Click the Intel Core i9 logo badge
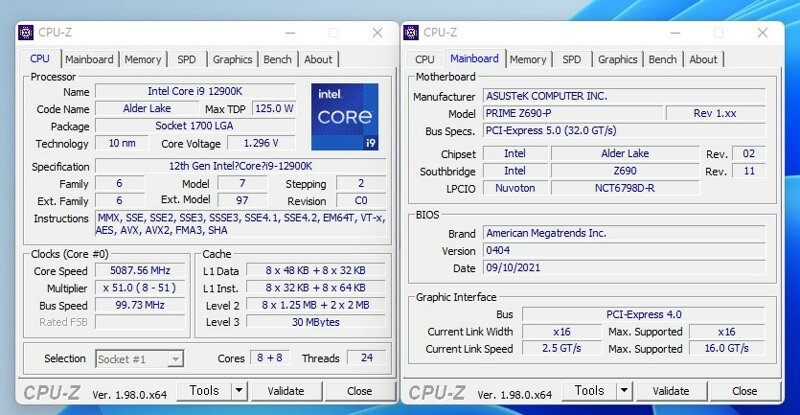The width and height of the screenshot is (800, 415). pyautogui.click(x=345, y=116)
